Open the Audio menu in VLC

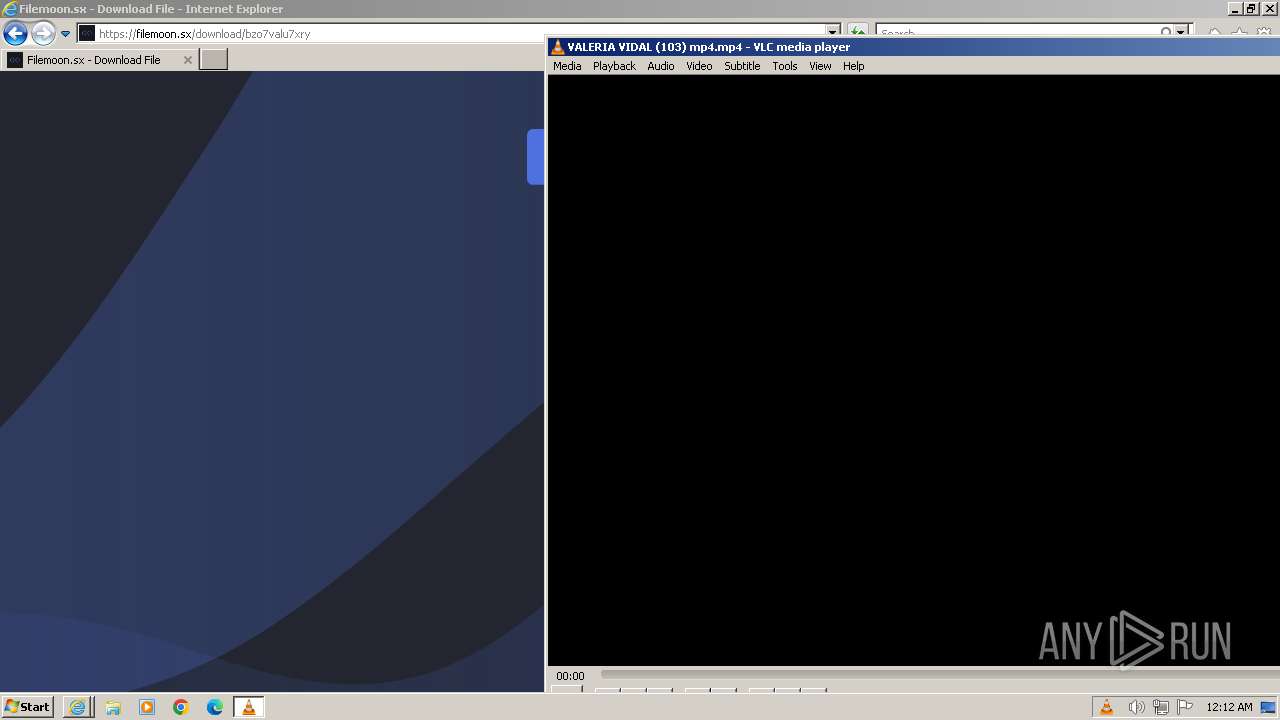pos(661,66)
